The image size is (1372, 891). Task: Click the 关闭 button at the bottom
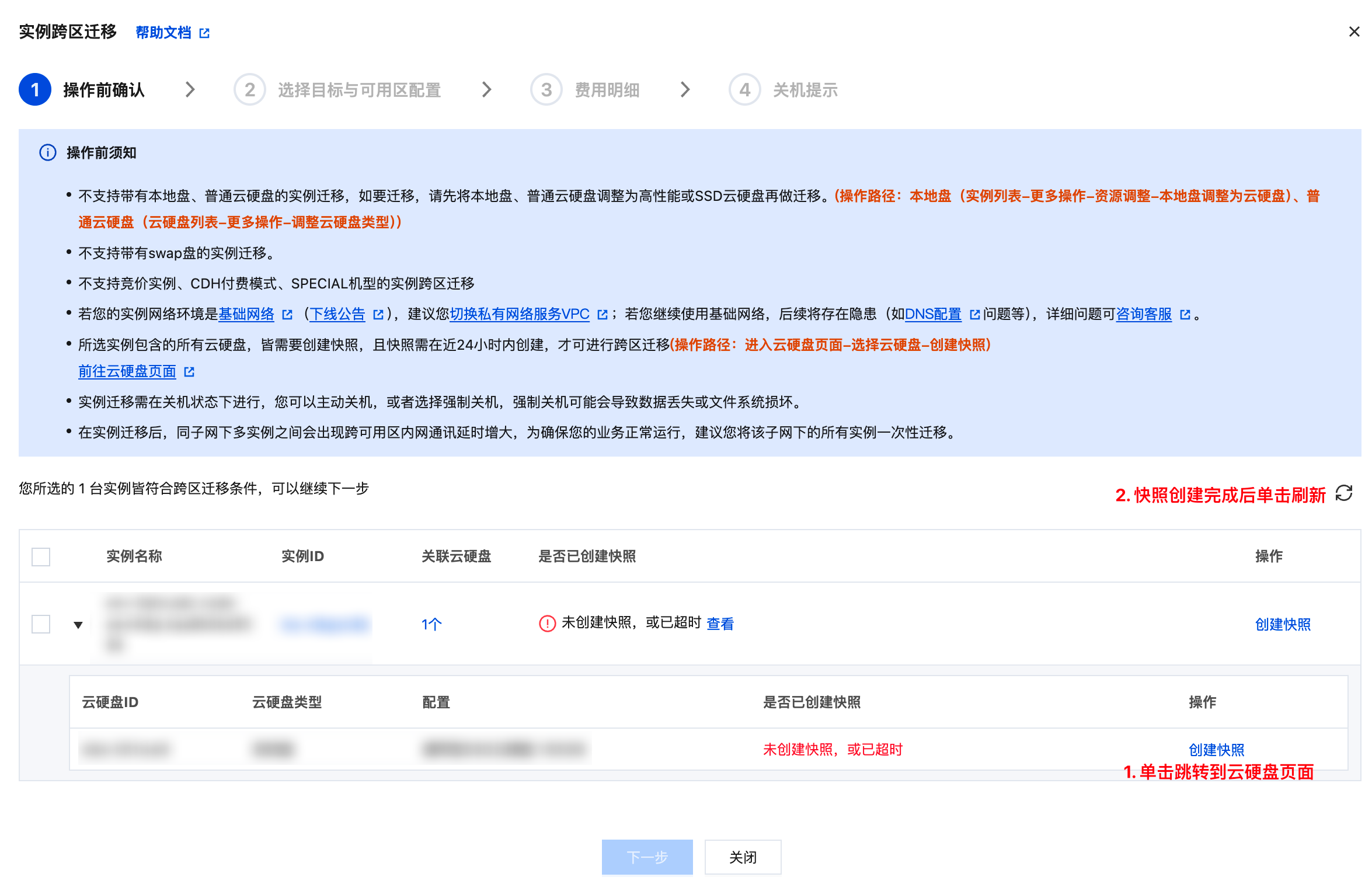(743, 857)
